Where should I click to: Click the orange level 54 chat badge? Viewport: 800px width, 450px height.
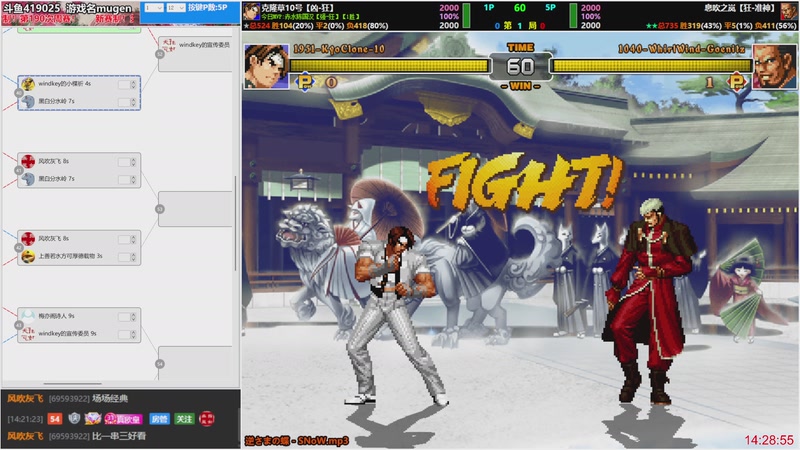pos(55,419)
